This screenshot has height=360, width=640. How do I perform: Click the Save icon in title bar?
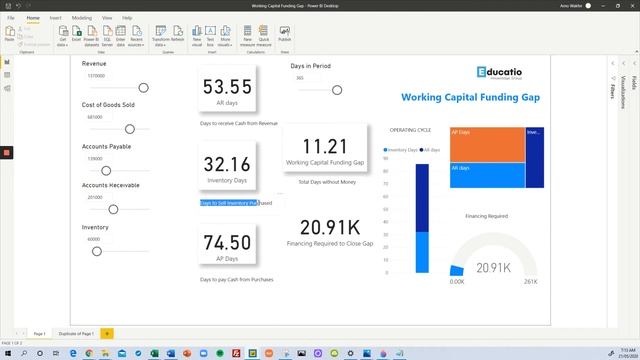(8, 6)
